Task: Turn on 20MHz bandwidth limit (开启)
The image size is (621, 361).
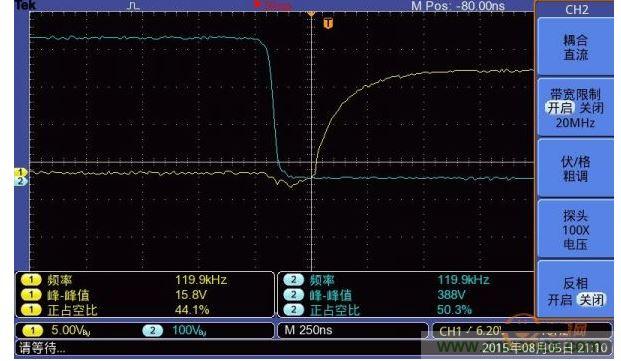Action: point(560,108)
